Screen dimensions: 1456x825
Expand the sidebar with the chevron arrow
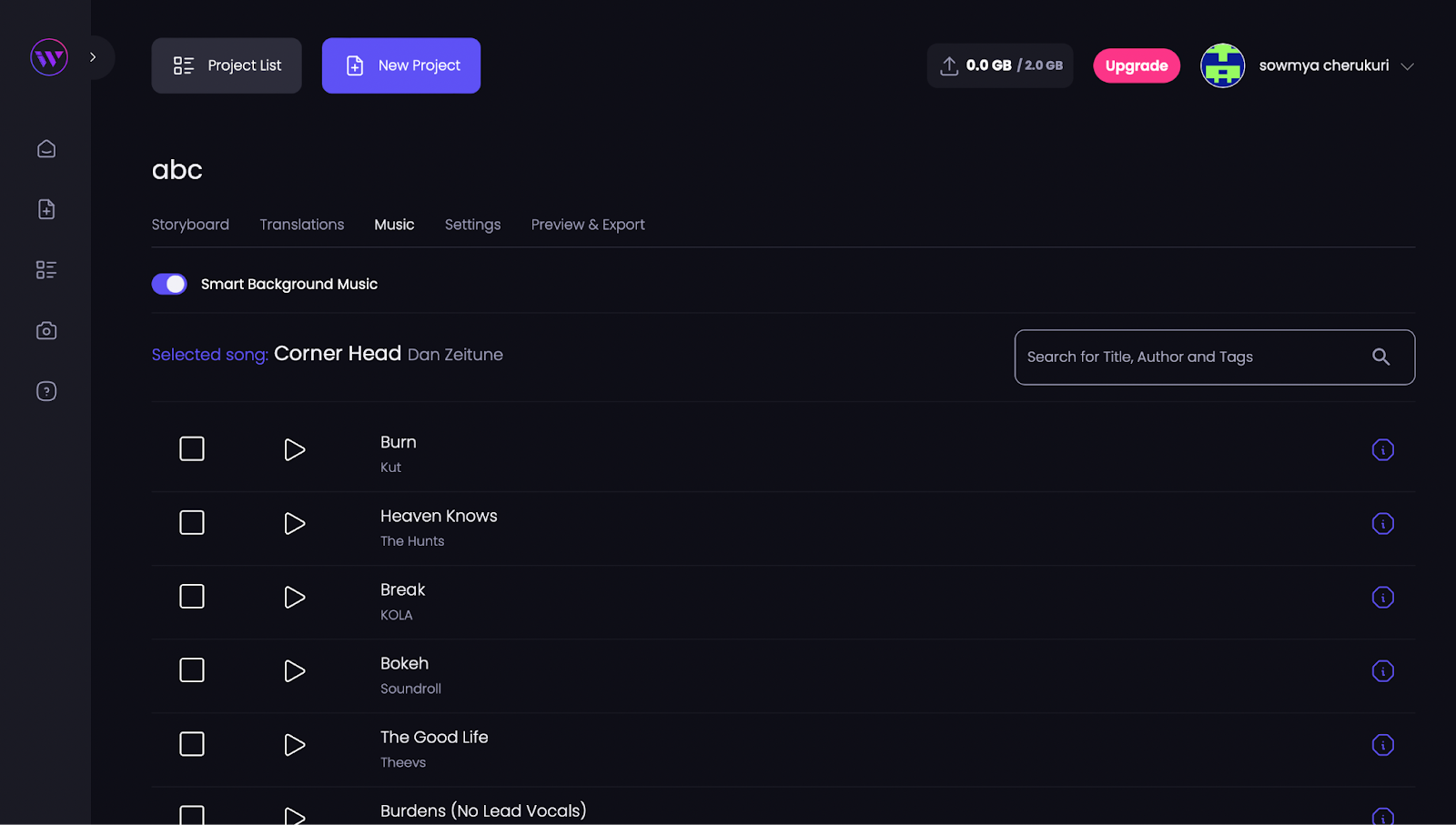point(93,57)
